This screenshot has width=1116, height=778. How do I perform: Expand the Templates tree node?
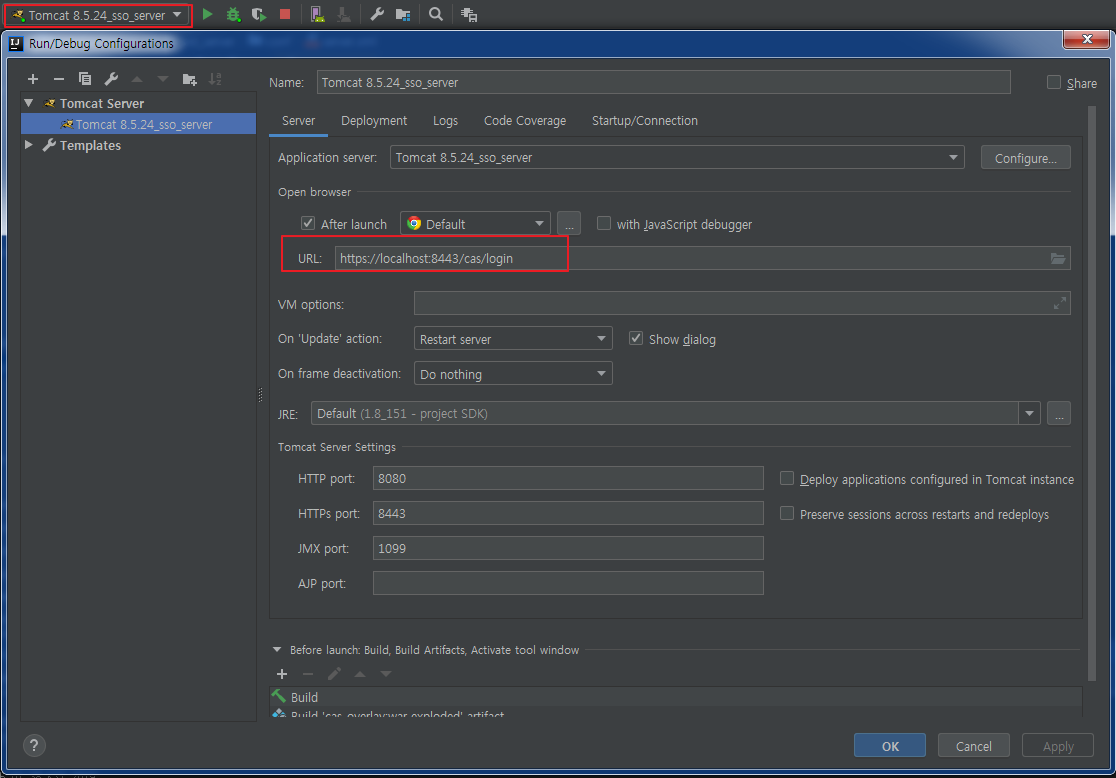pos(29,145)
